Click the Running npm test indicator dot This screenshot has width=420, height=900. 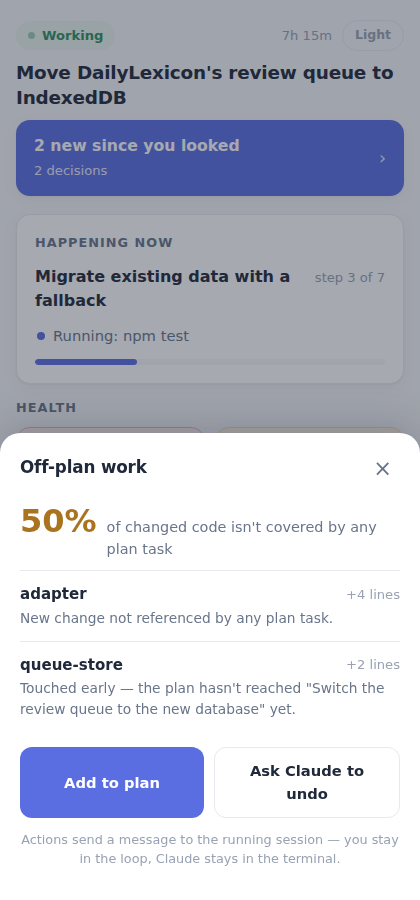point(41,336)
